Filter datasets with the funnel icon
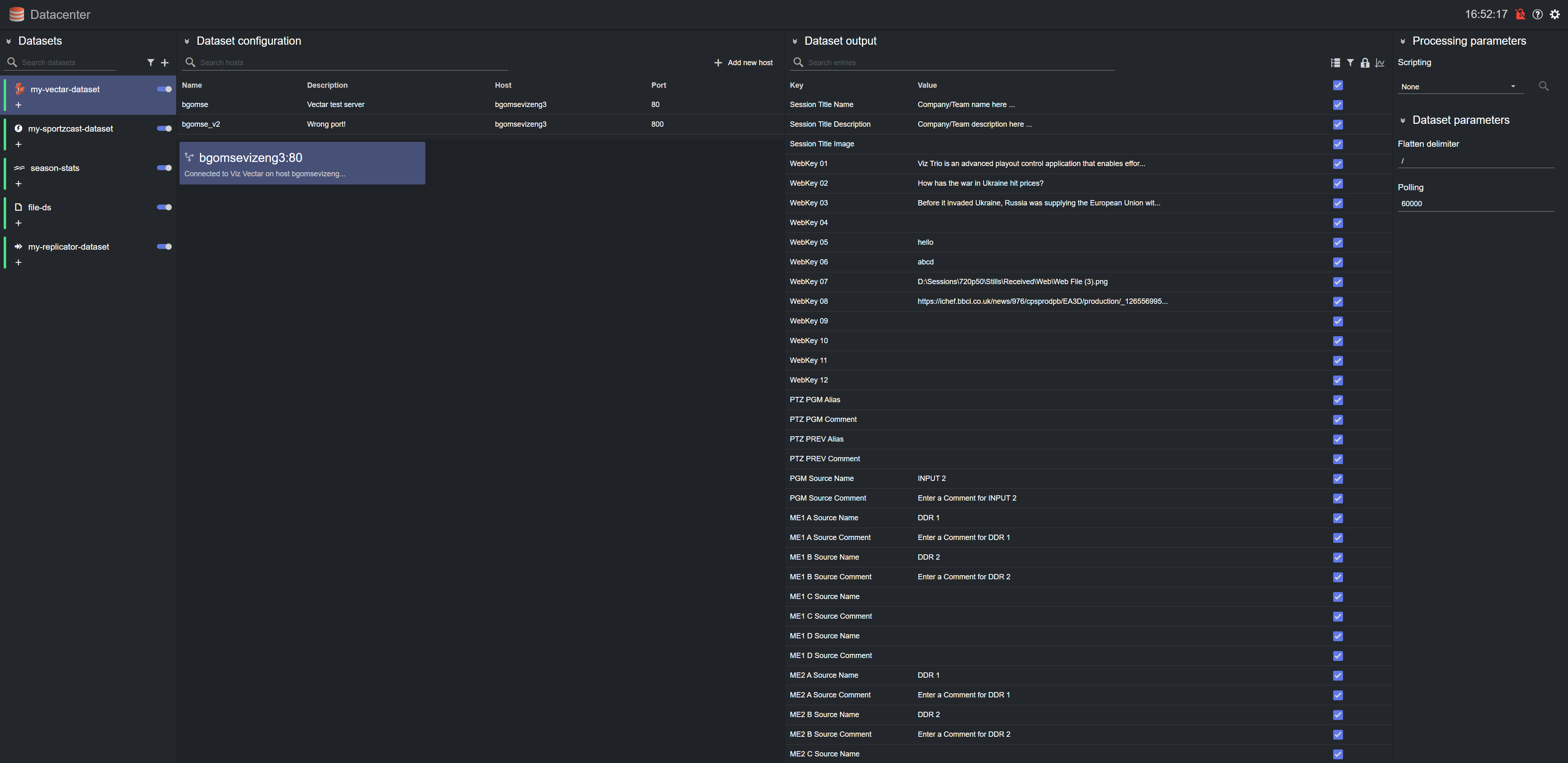 click(150, 63)
